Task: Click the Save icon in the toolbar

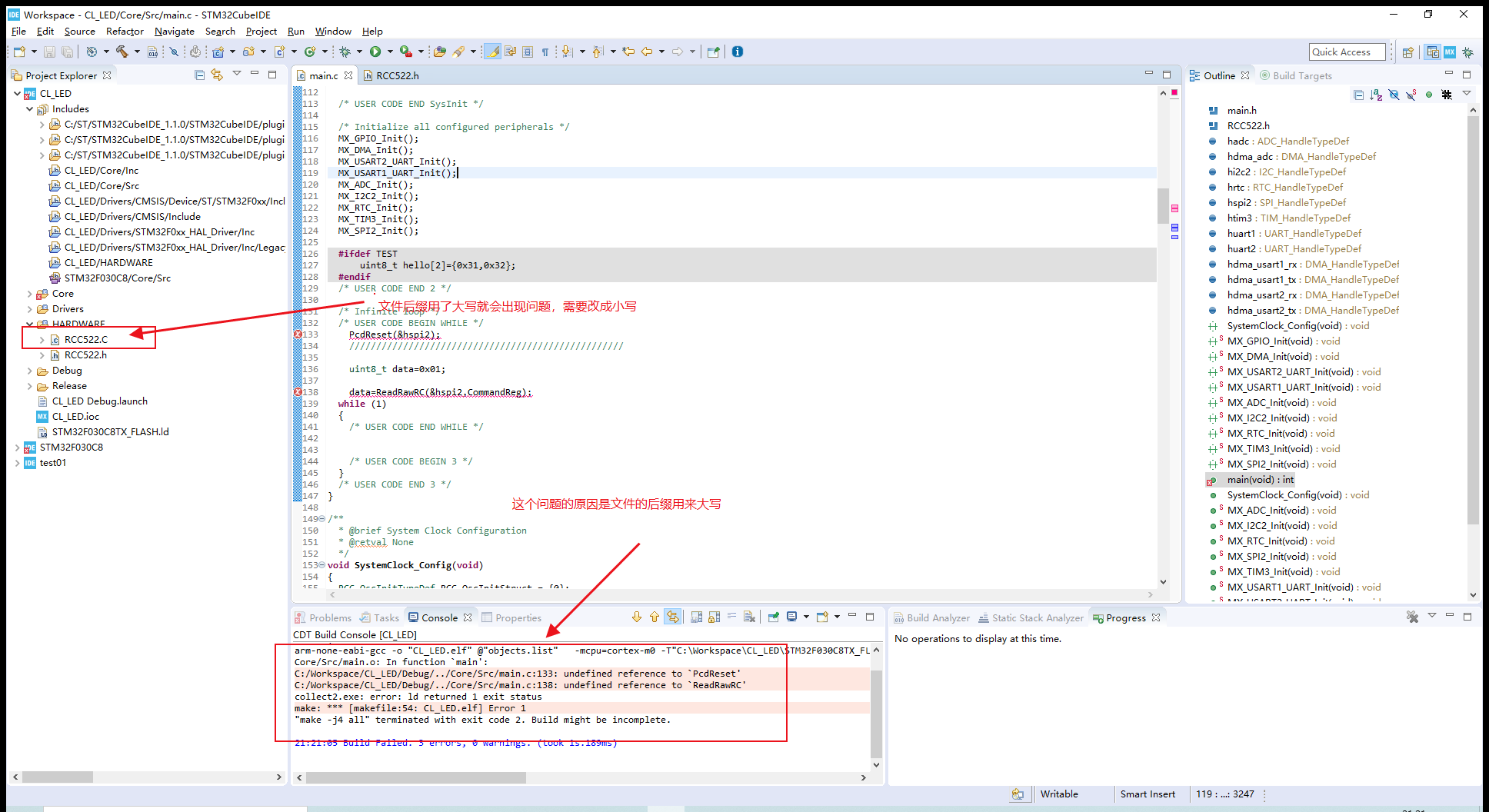Action: [49, 52]
